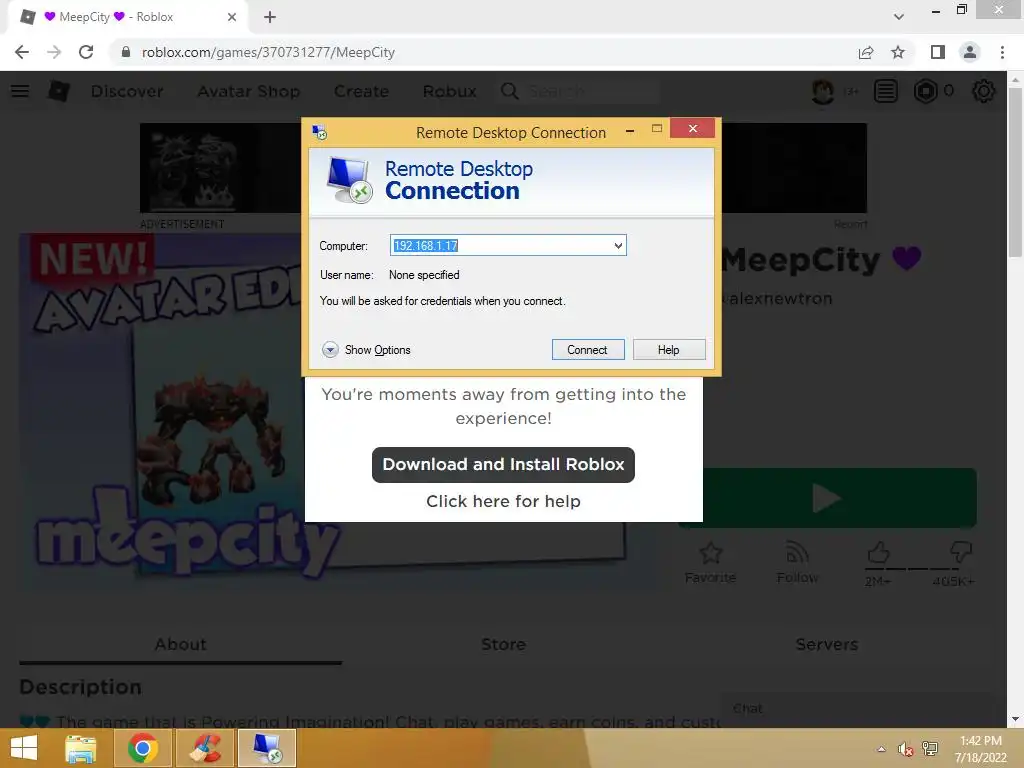This screenshot has height=768, width=1024.
Task: Click the lock icon in address bar
Action: (x=126, y=52)
